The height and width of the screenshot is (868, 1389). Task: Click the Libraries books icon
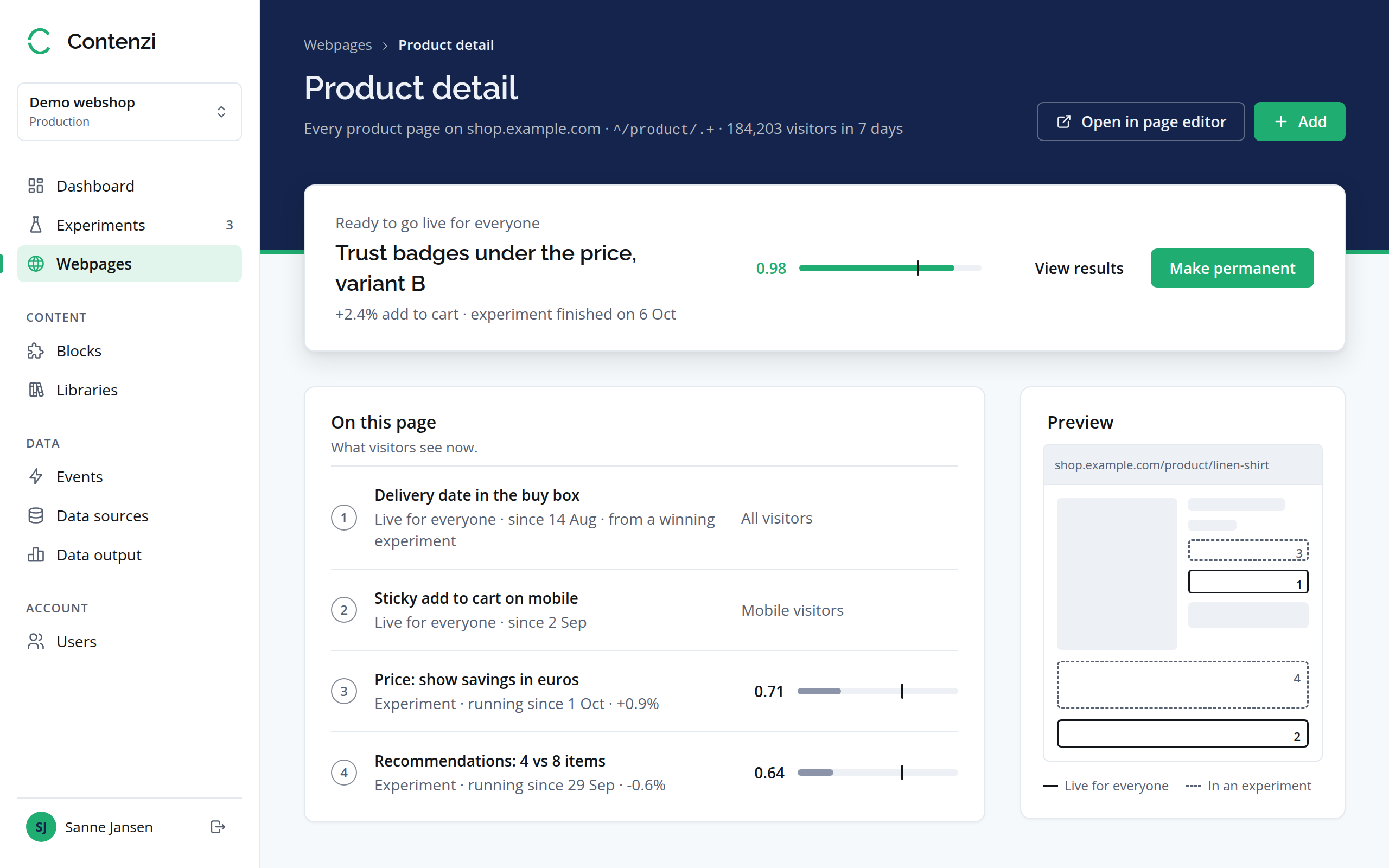click(x=36, y=390)
